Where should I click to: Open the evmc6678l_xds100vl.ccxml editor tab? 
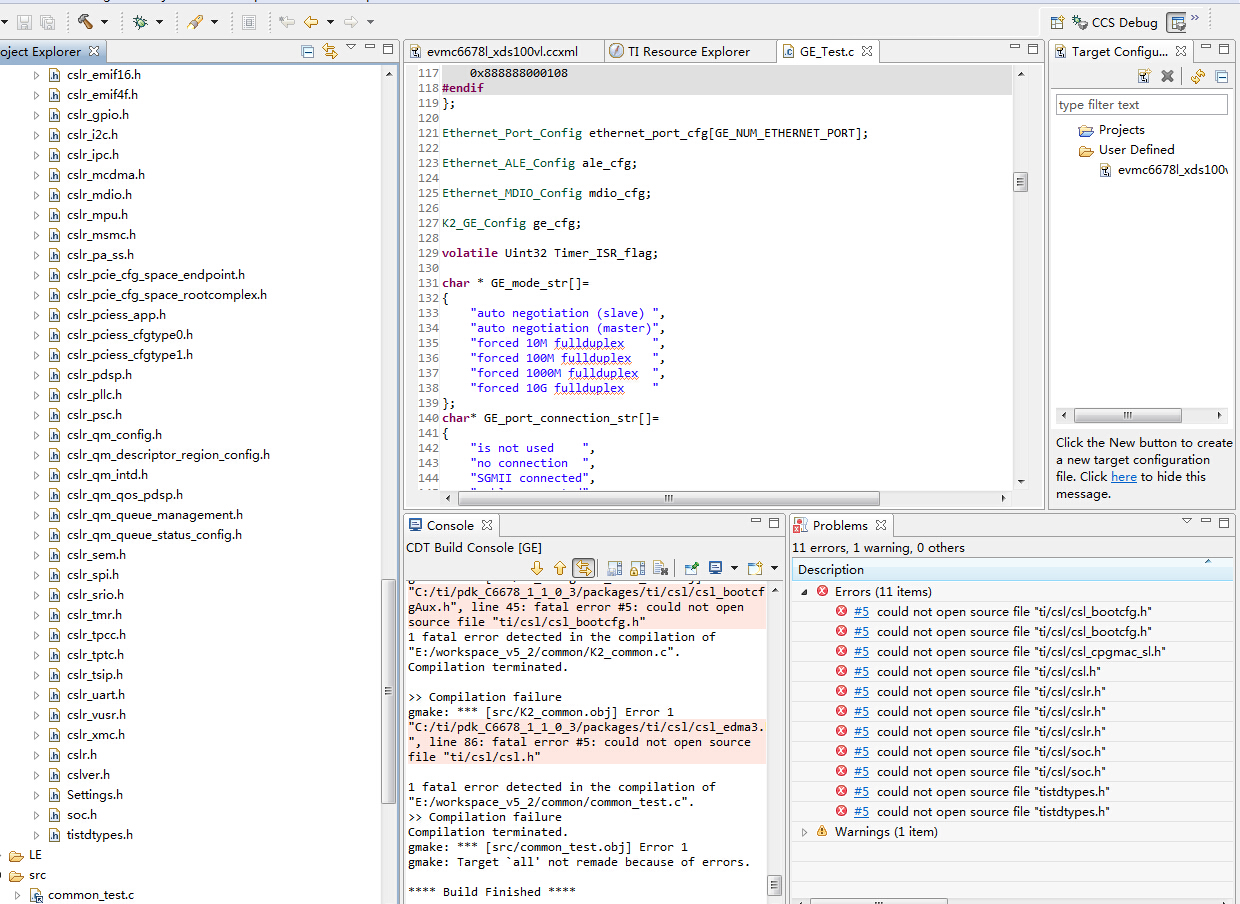point(501,51)
